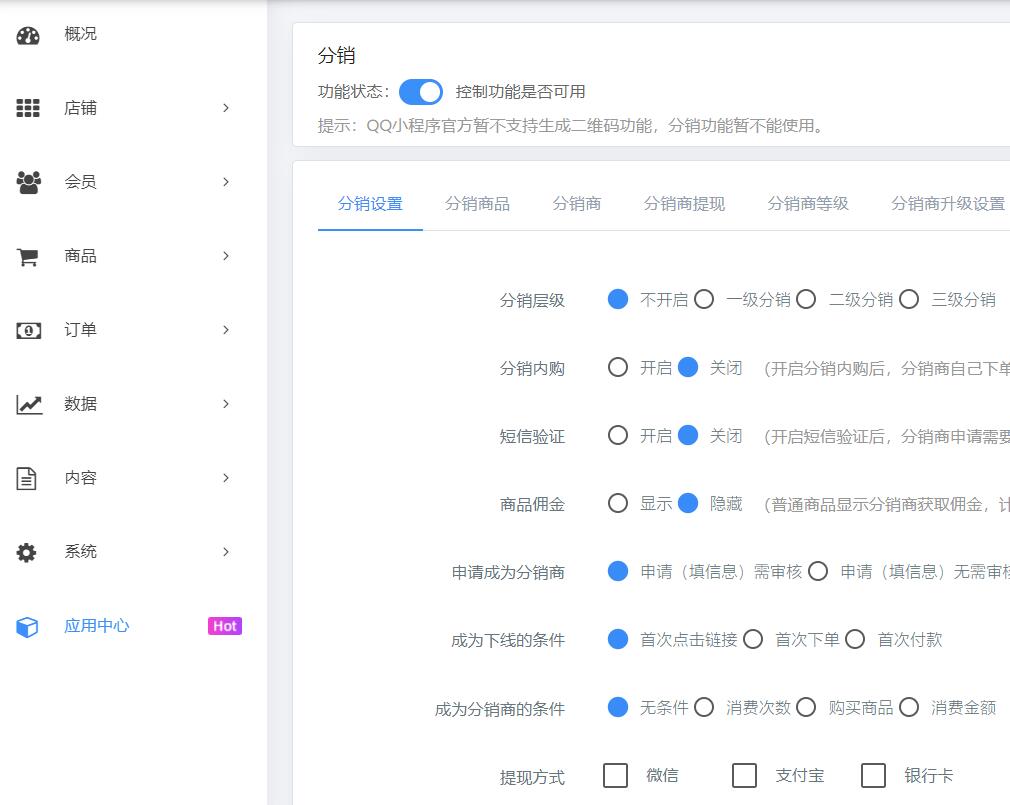Click the 店铺 menu label

[81, 108]
